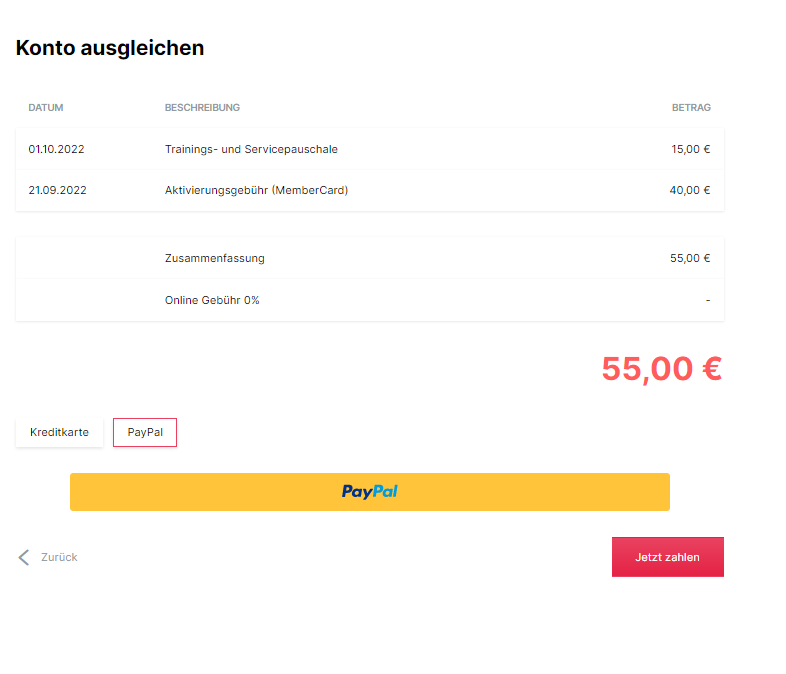Click the back chevron arrow icon

[24, 557]
